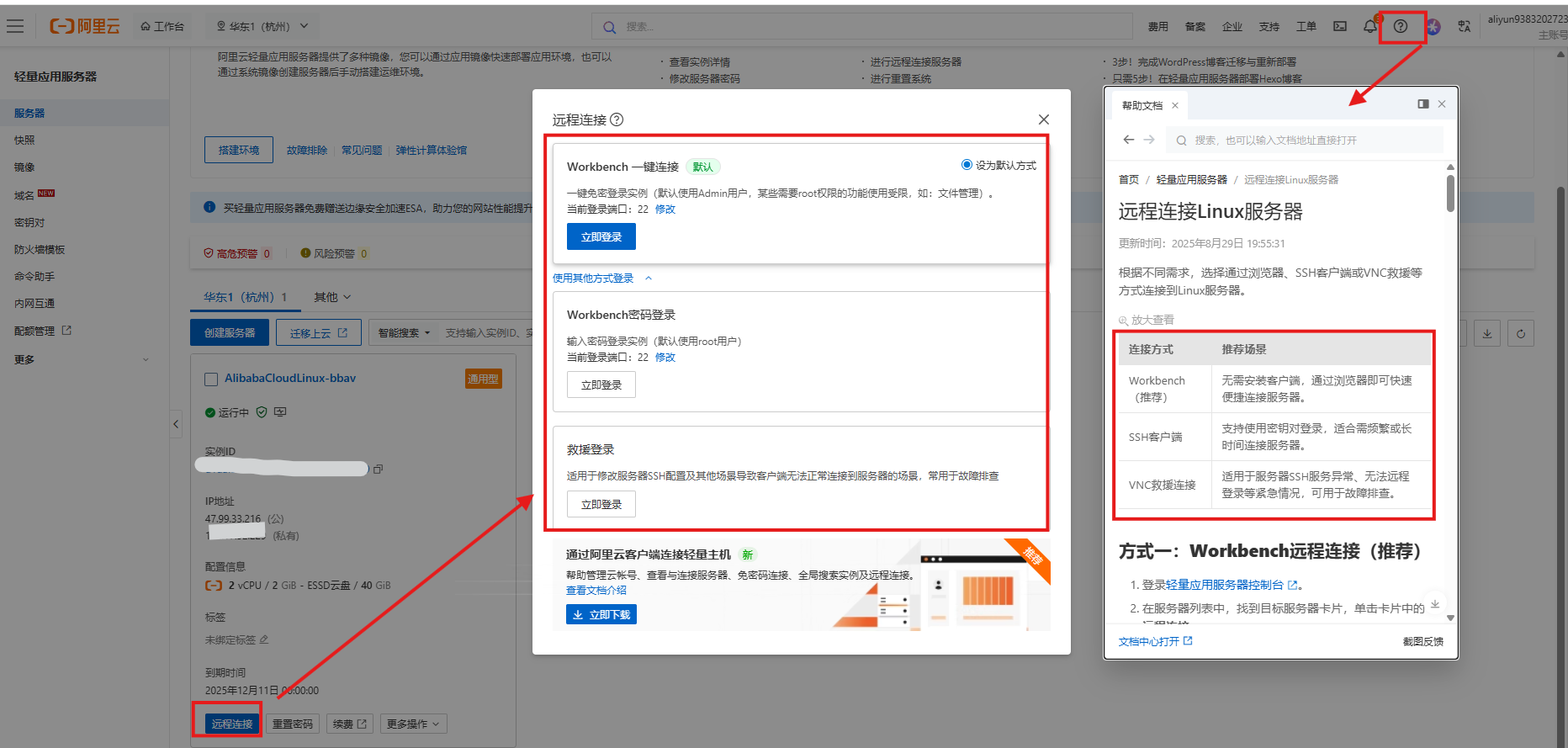Open the 企业 menu in top bar

[x=1232, y=27]
